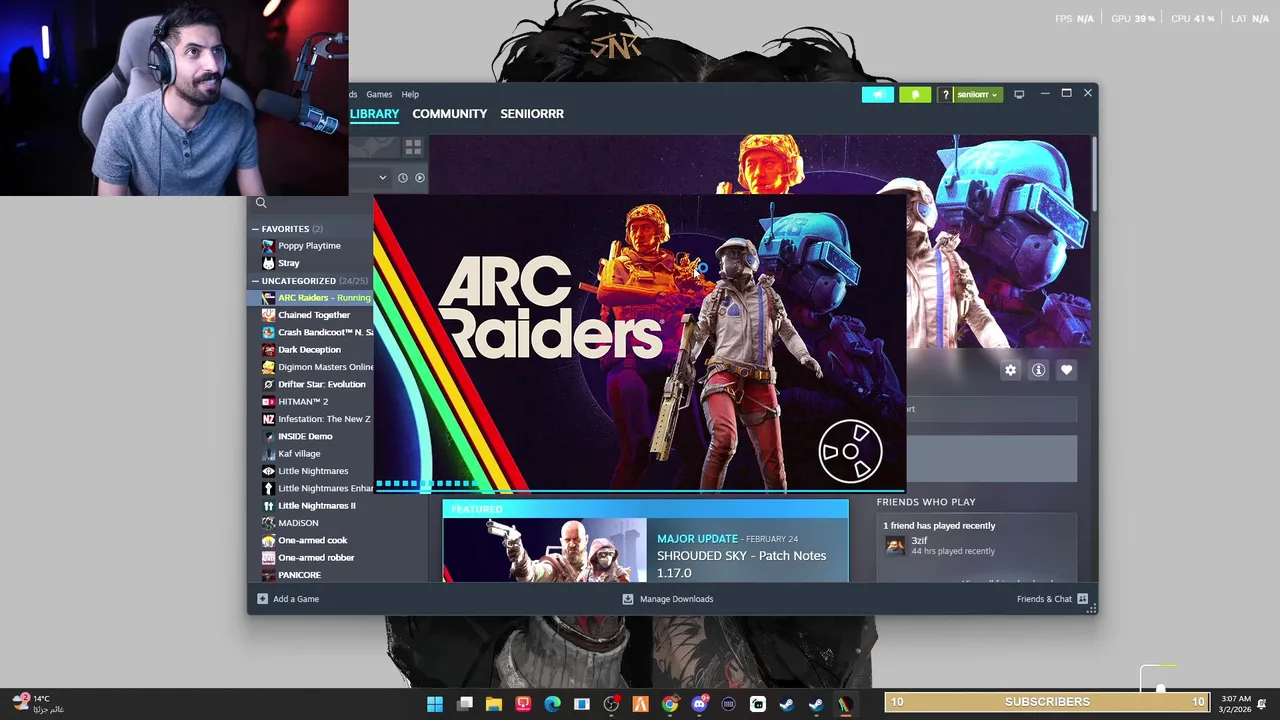
Task: Open friend 3zif's avatar
Action: pos(895,545)
